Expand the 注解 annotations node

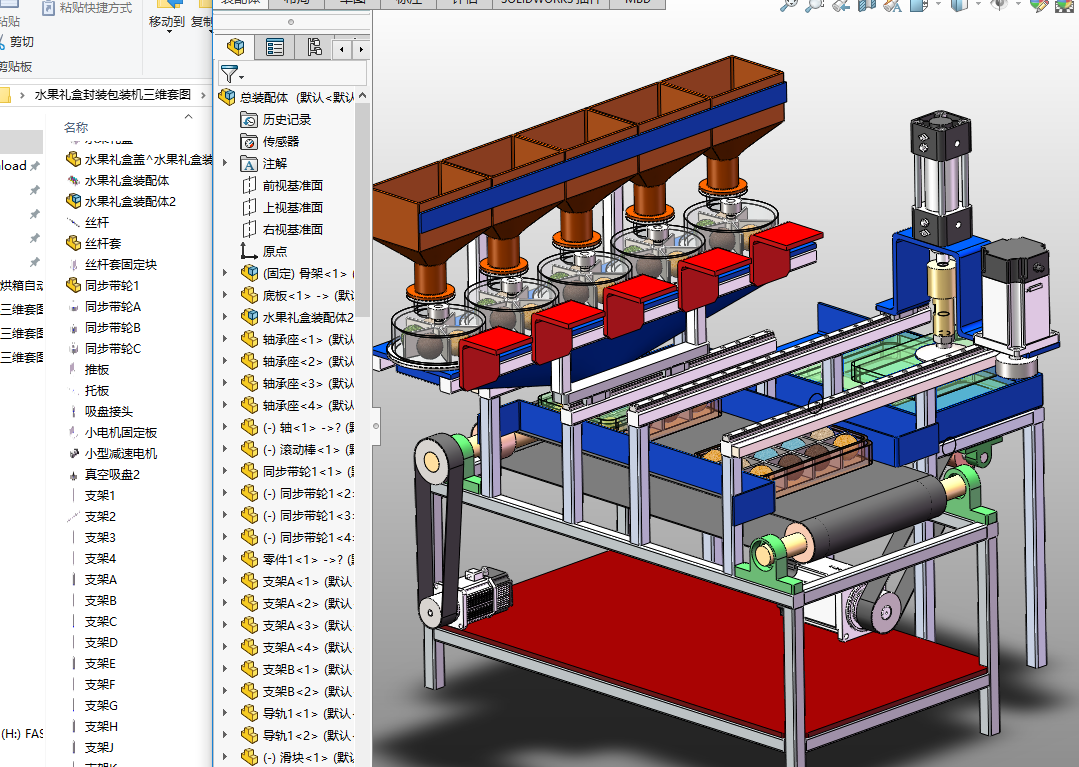(225, 163)
